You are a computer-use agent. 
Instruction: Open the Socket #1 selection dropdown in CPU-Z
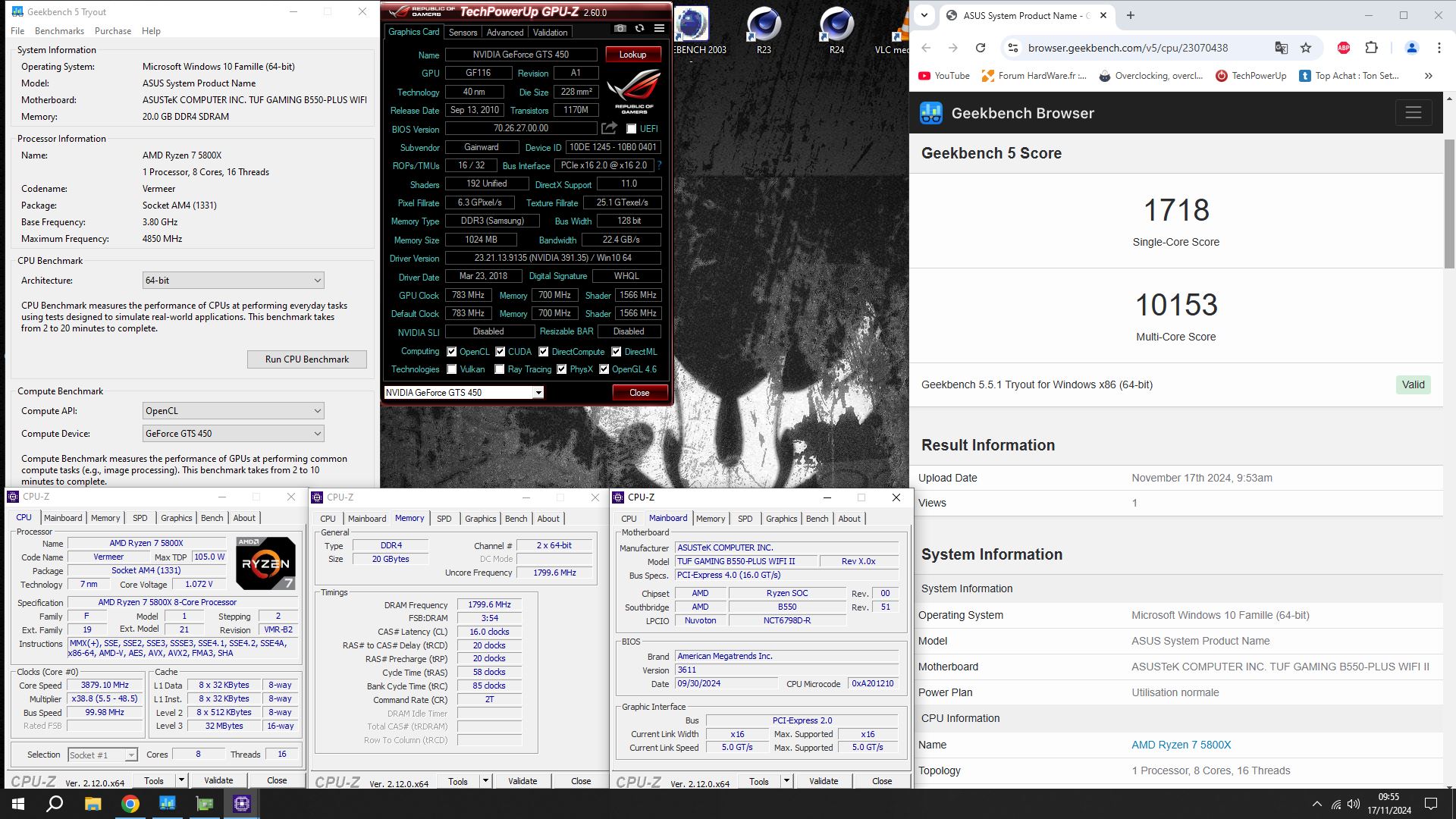[x=102, y=755]
